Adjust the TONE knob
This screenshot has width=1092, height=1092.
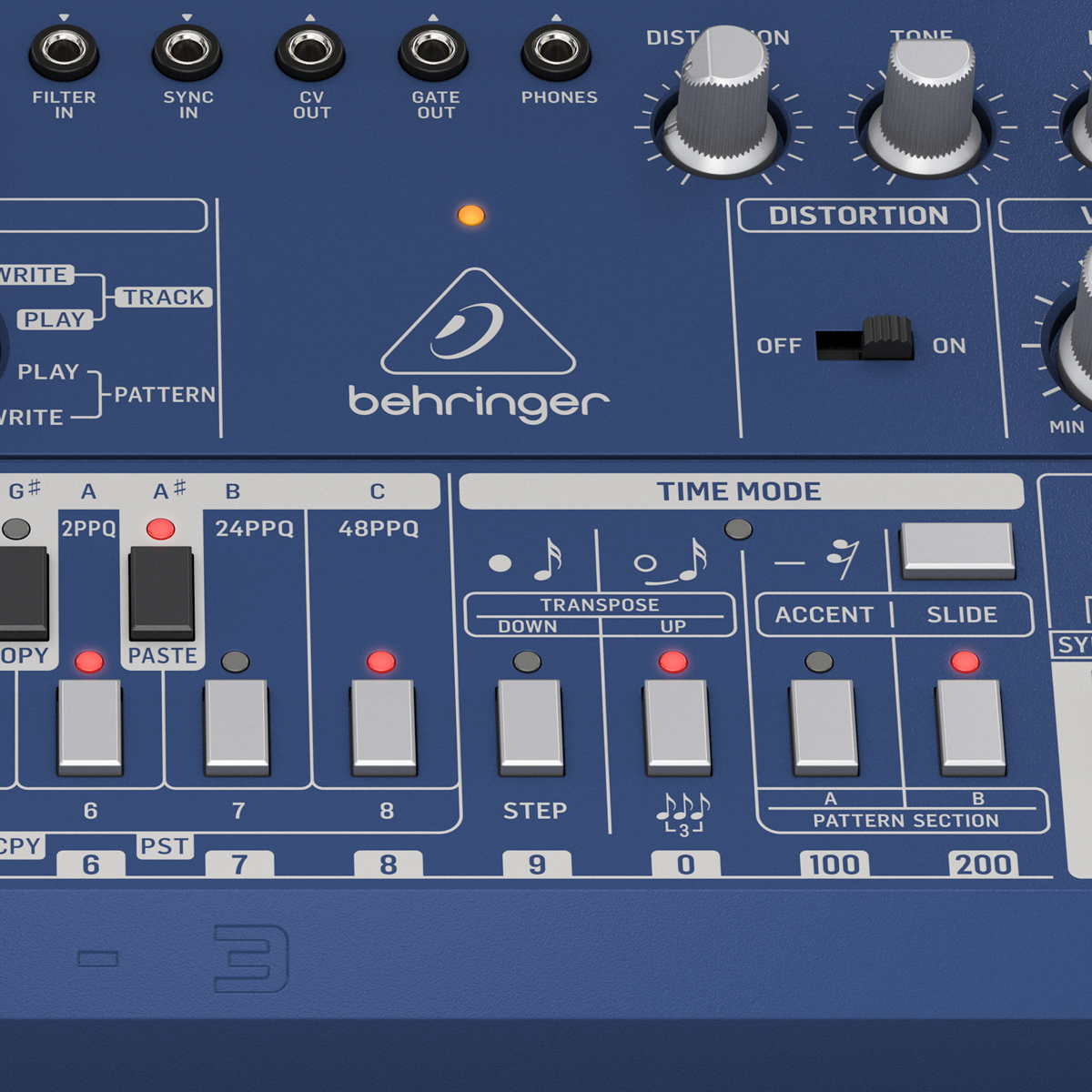coord(926,105)
